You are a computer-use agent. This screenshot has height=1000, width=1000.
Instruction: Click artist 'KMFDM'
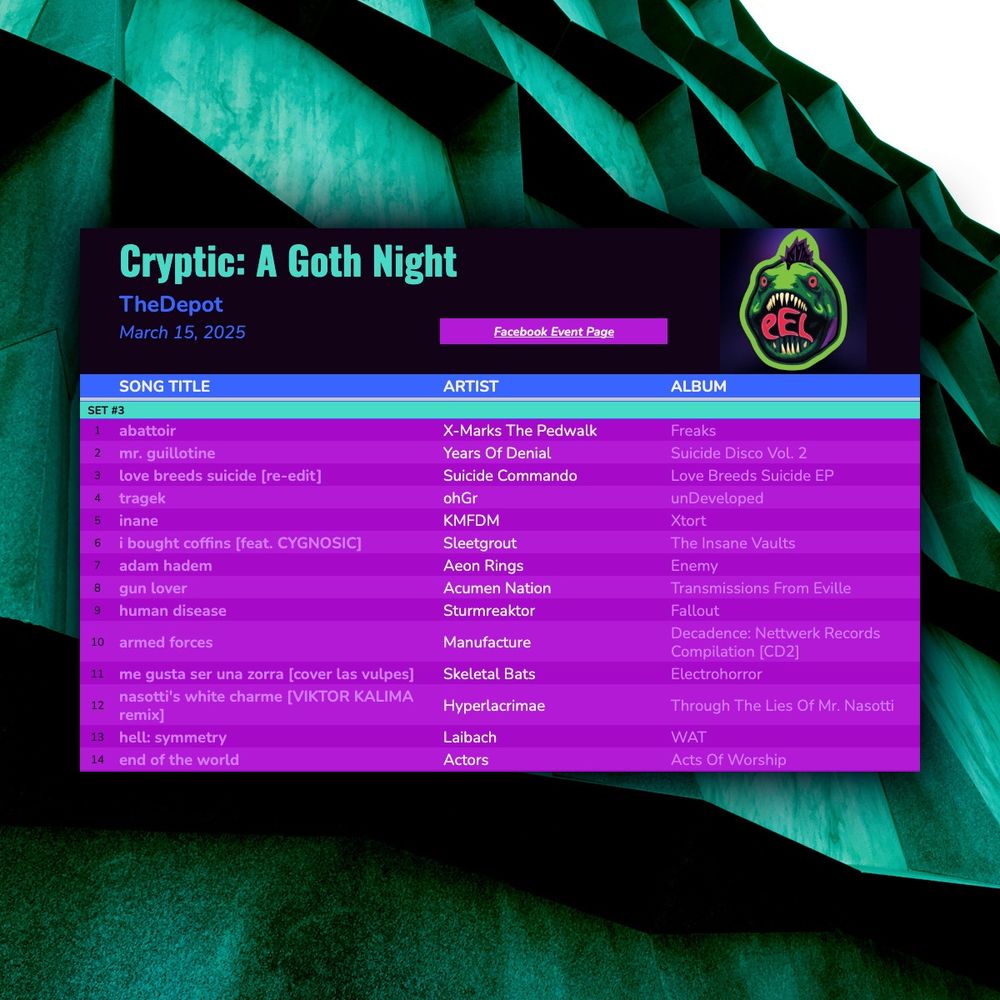pyautogui.click(x=471, y=521)
